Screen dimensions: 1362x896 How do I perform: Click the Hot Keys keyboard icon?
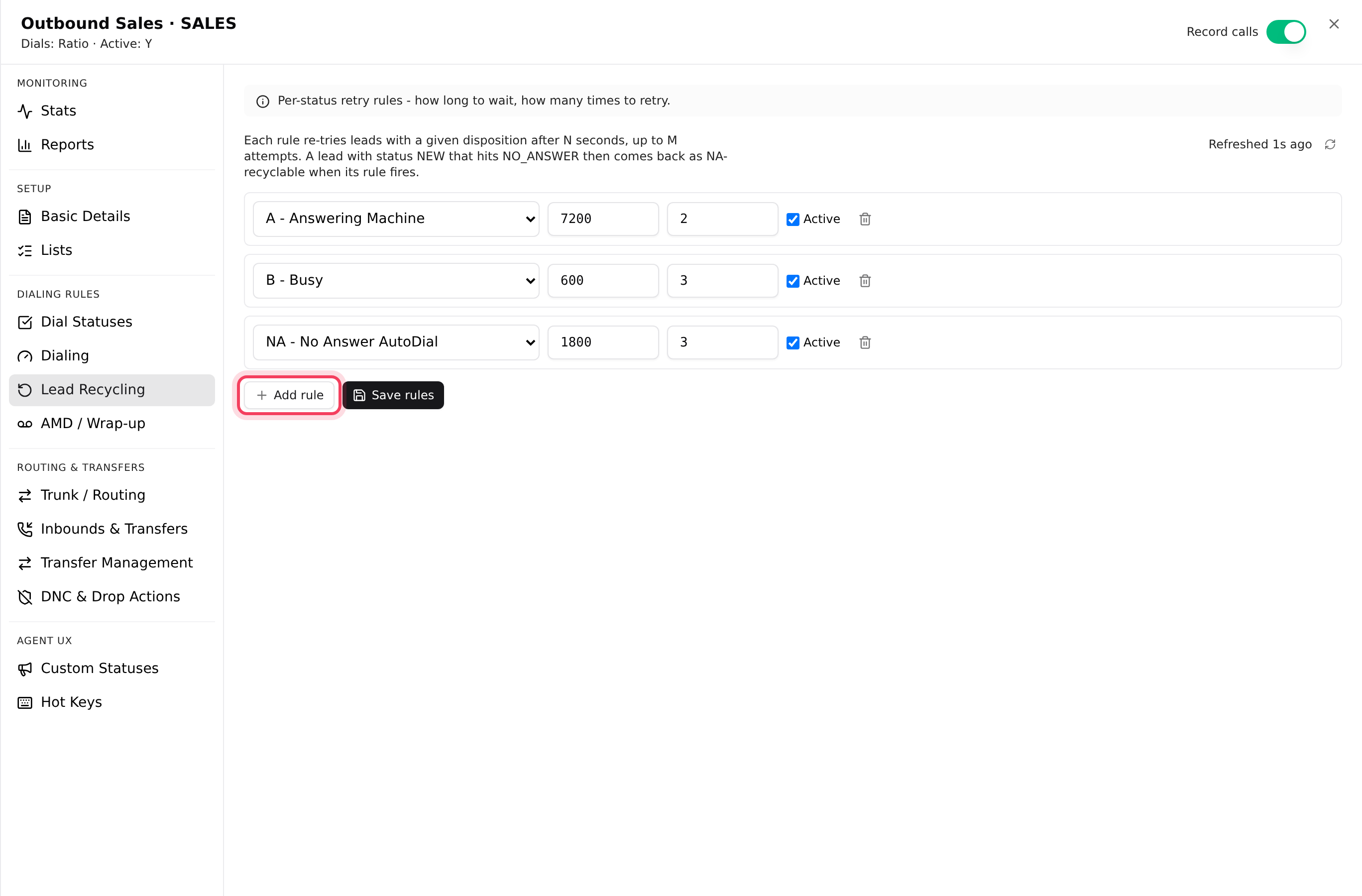tap(24, 702)
